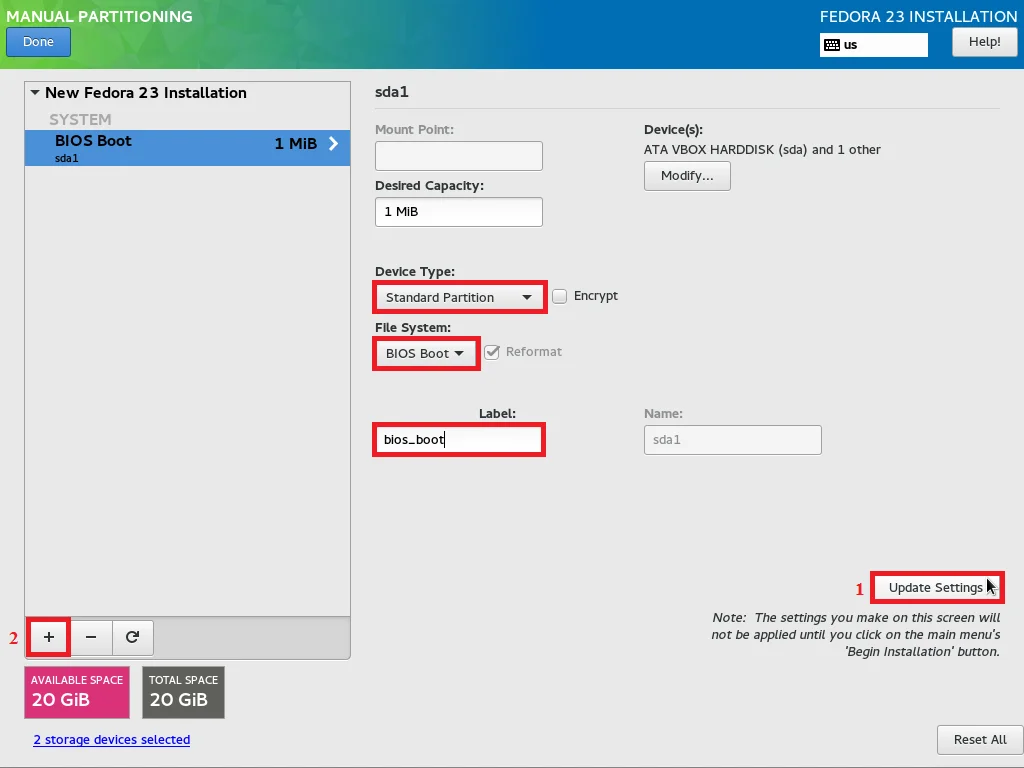Open the File System dropdown
1024x768 pixels.
(426, 353)
